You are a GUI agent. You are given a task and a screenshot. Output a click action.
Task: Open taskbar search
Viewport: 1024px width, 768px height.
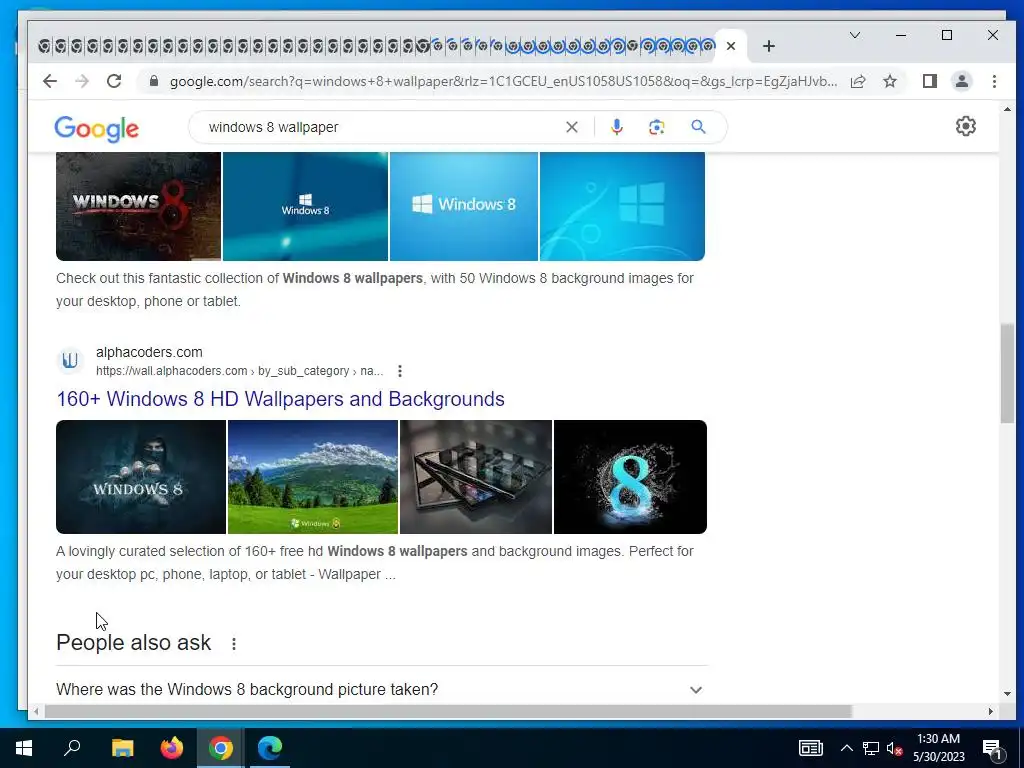click(72, 748)
